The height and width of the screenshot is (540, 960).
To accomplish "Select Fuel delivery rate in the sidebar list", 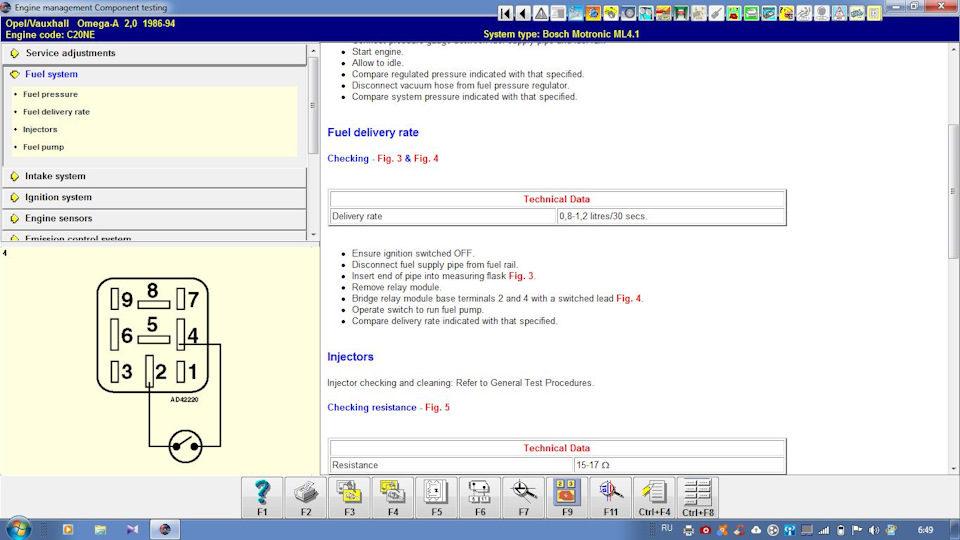I will coord(56,112).
